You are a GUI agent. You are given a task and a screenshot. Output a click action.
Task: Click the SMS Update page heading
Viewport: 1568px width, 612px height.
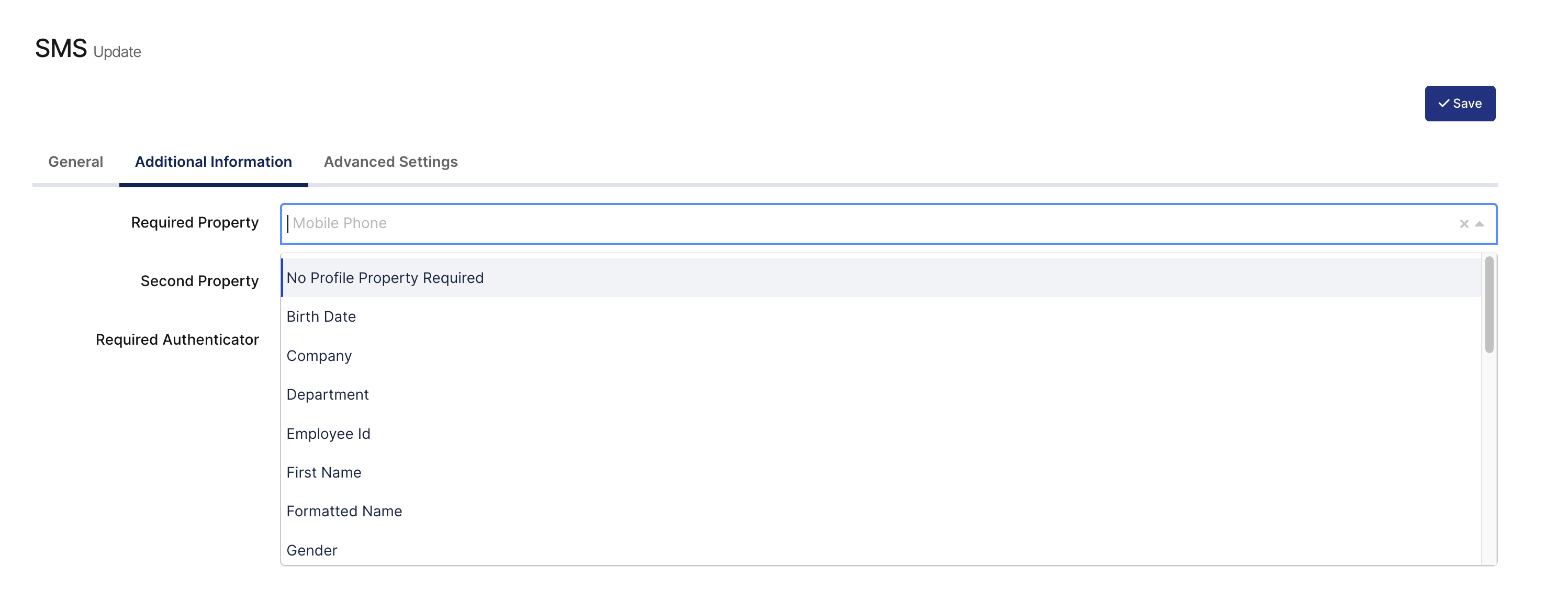tap(87, 49)
